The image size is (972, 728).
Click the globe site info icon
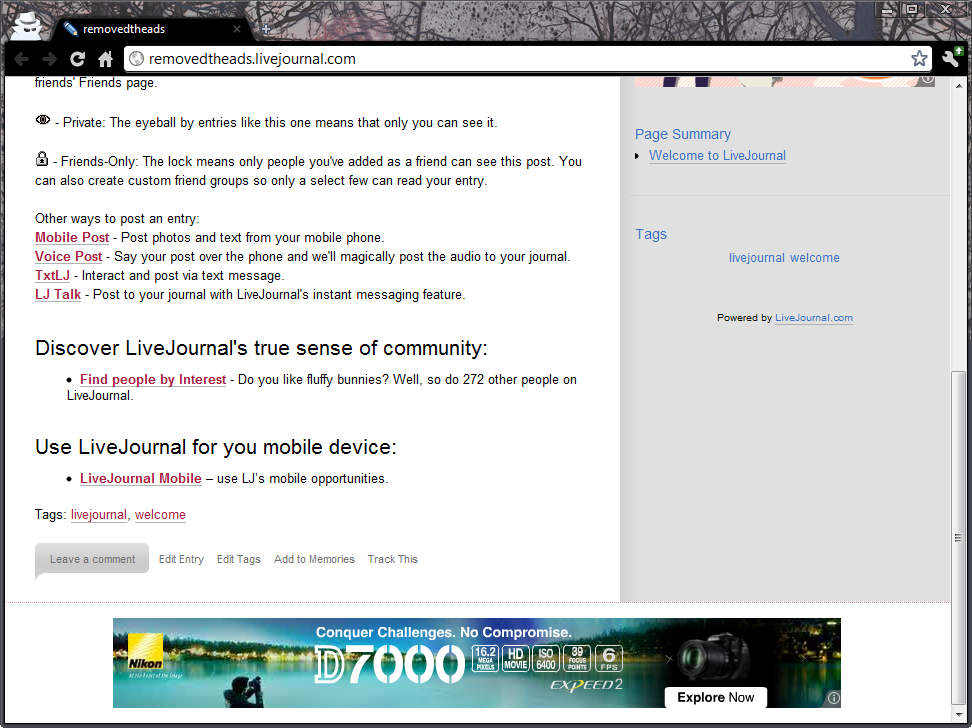[136, 59]
